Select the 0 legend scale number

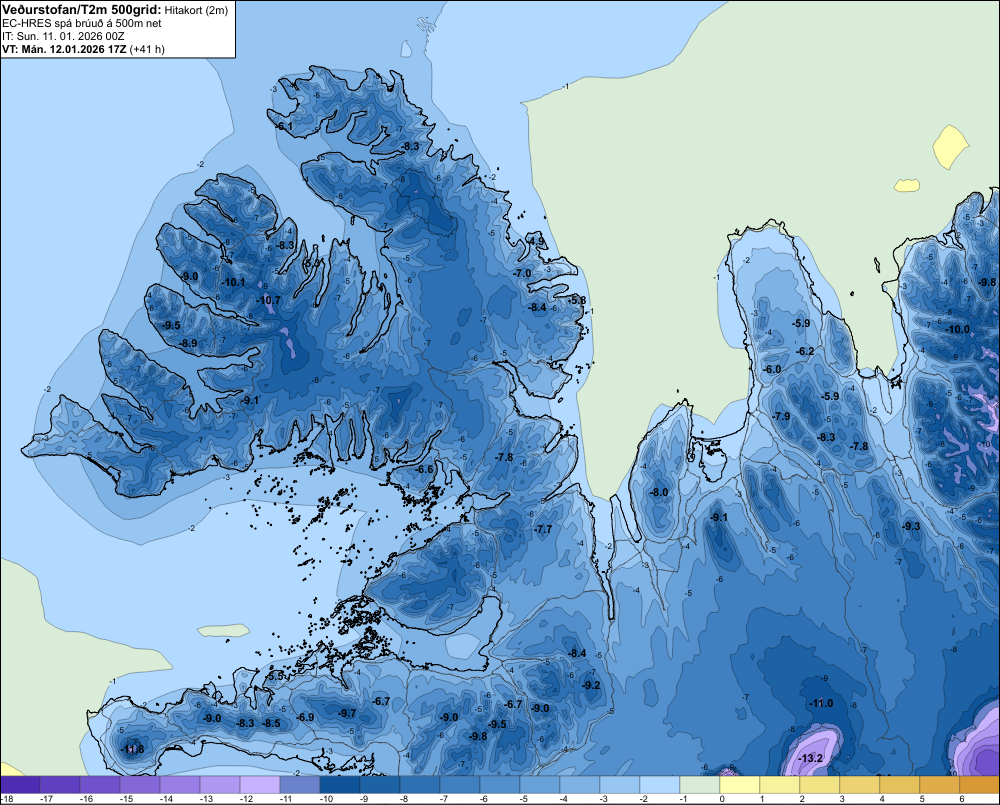pos(722,799)
